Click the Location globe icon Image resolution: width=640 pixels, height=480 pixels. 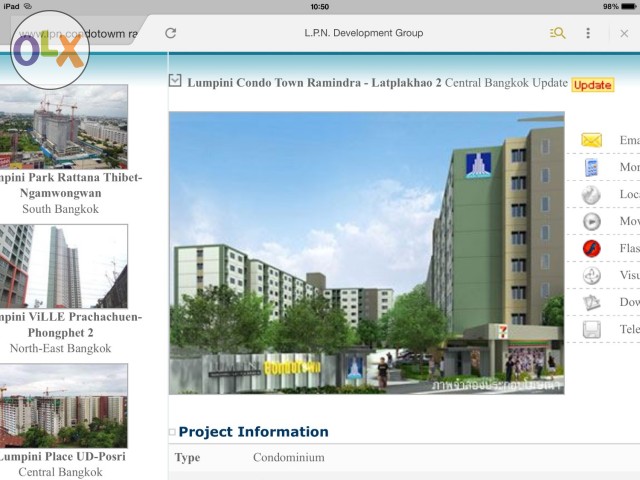592,194
